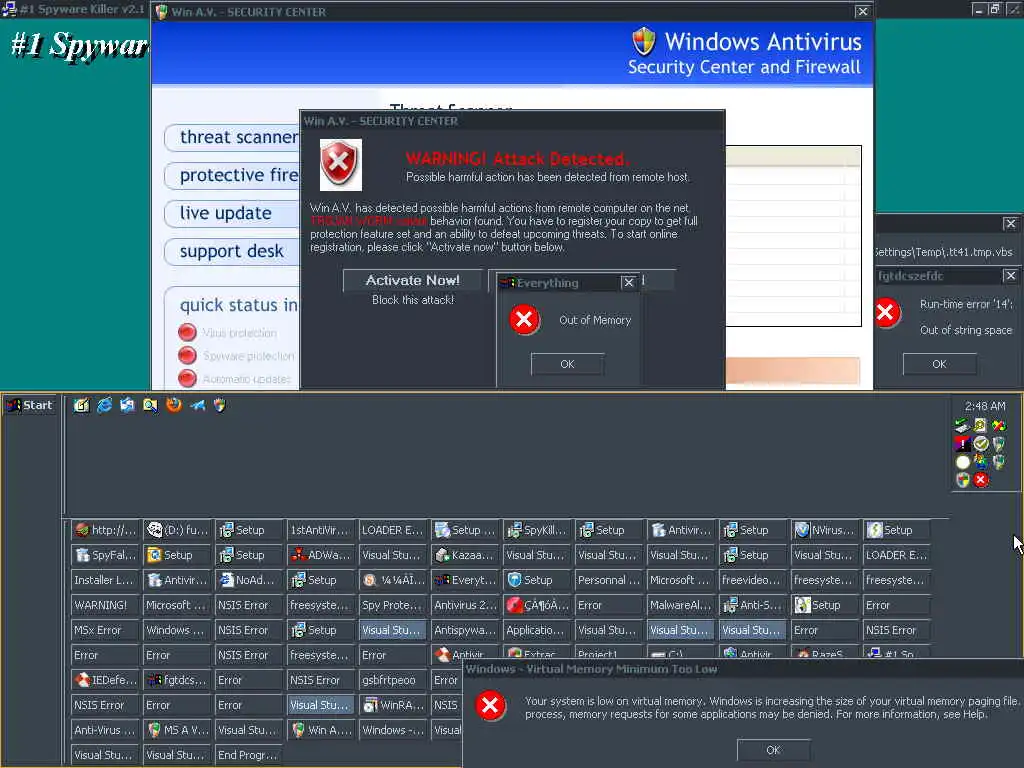Click the Block this attack! text
Viewport: 1024px width, 768px height.
413,300
